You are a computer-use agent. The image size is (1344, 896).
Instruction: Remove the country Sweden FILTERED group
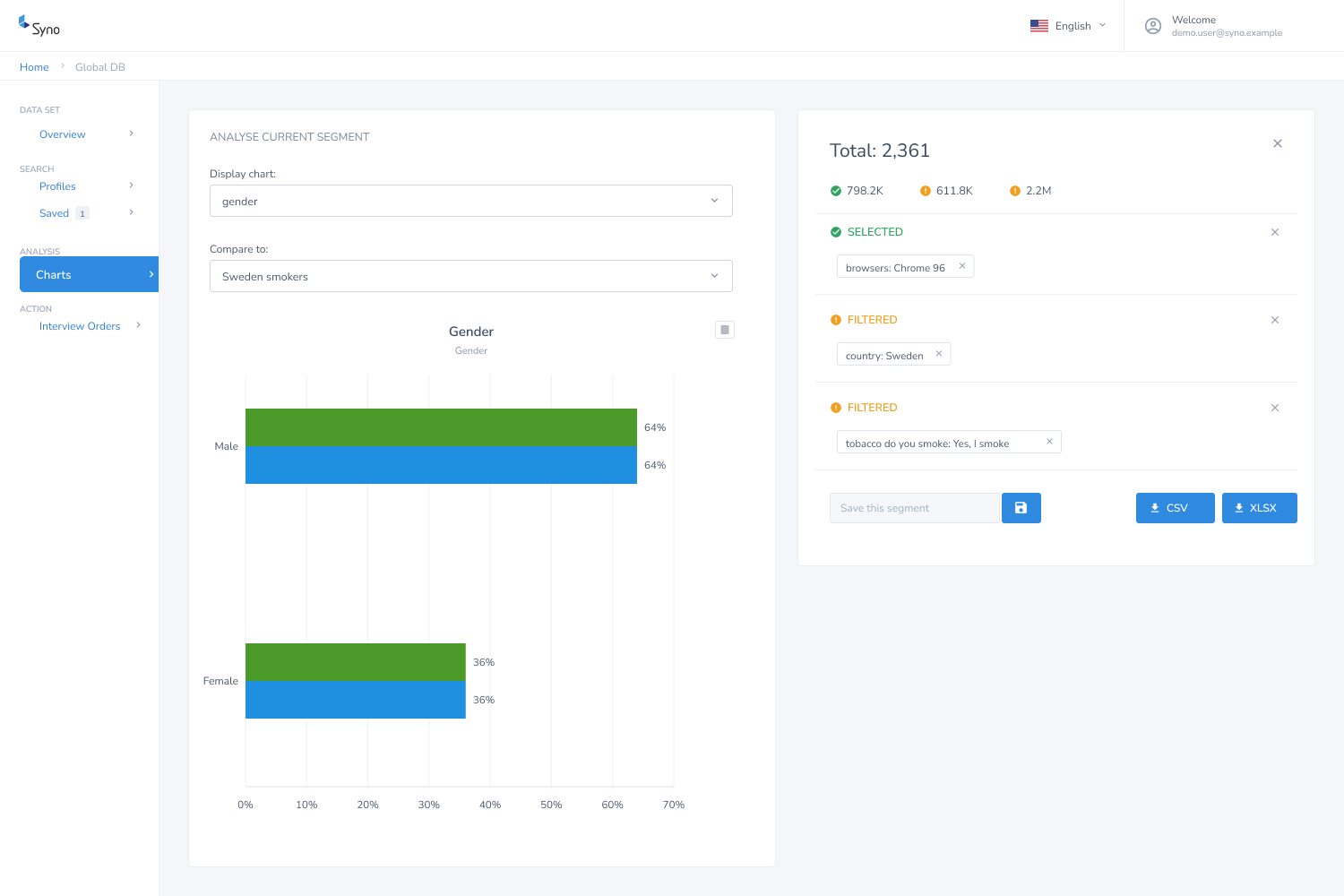point(1275,320)
